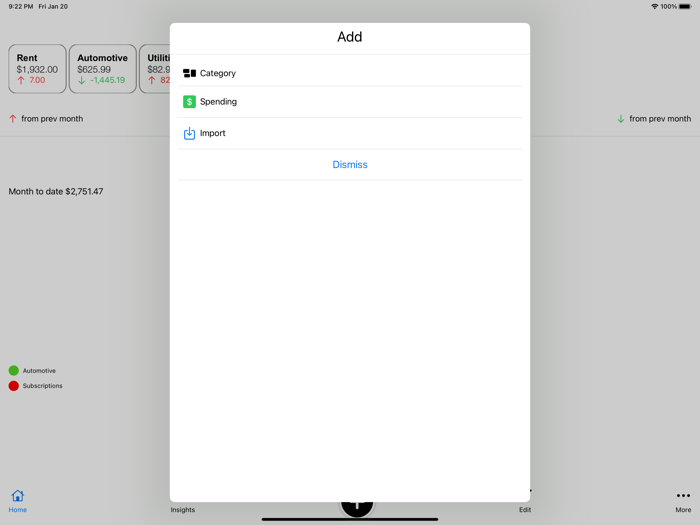Click the blue Import download icon

[x=189, y=133]
